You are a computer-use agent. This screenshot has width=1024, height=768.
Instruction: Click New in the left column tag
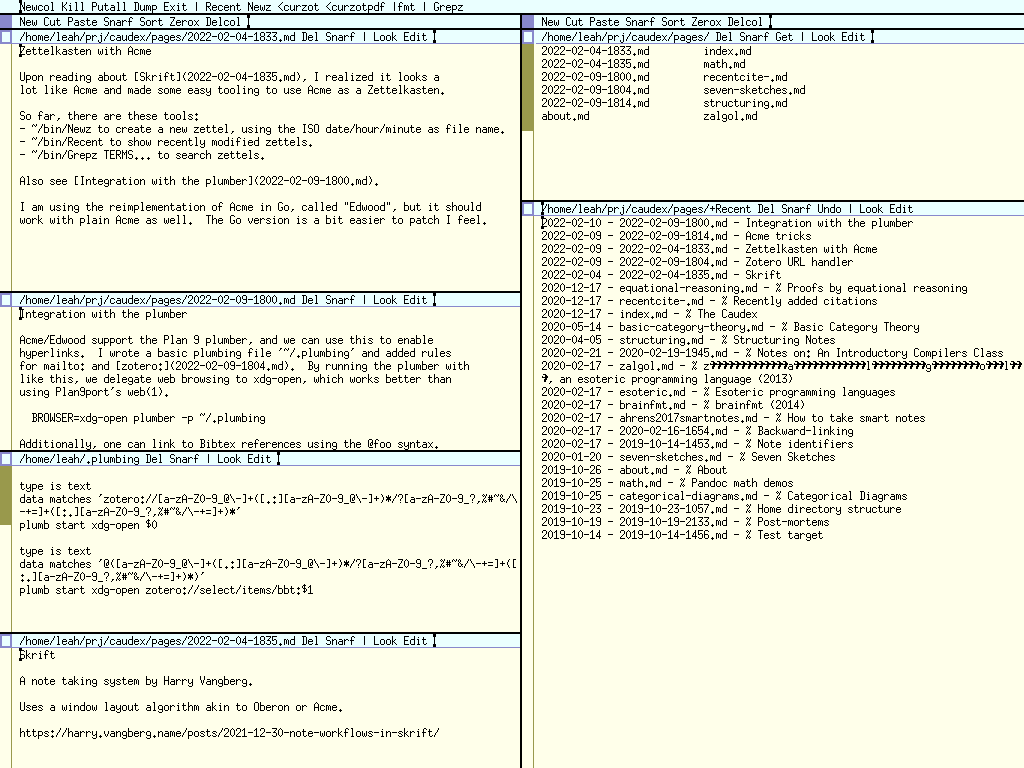click(x=28, y=22)
